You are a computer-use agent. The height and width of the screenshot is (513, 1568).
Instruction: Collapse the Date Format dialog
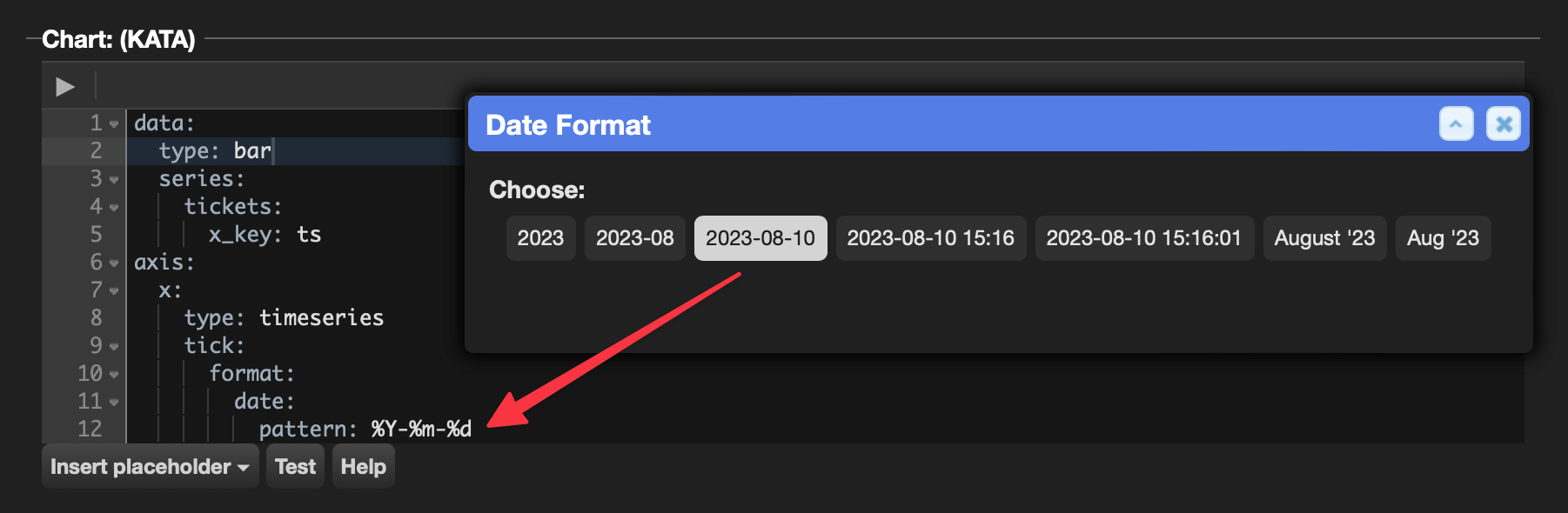[x=1456, y=124]
